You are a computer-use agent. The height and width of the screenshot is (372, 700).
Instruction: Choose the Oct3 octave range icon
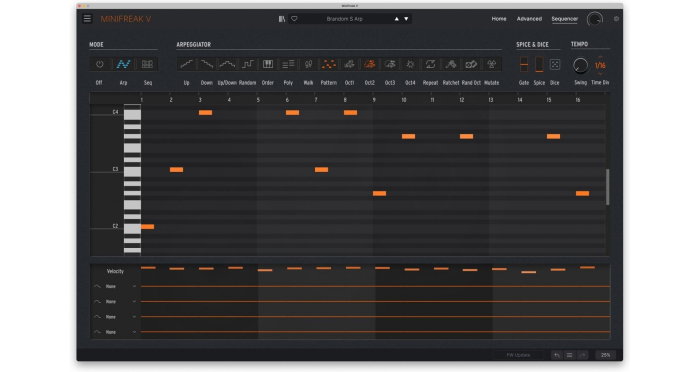(390, 64)
